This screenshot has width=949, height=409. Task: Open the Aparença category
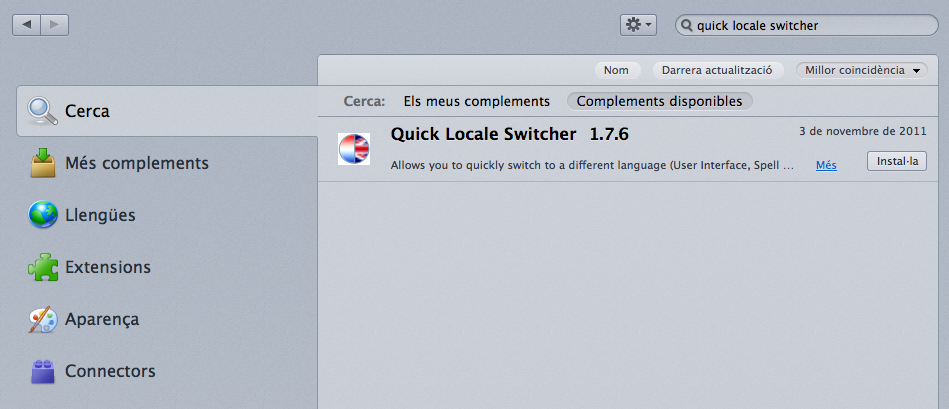[167, 319]
